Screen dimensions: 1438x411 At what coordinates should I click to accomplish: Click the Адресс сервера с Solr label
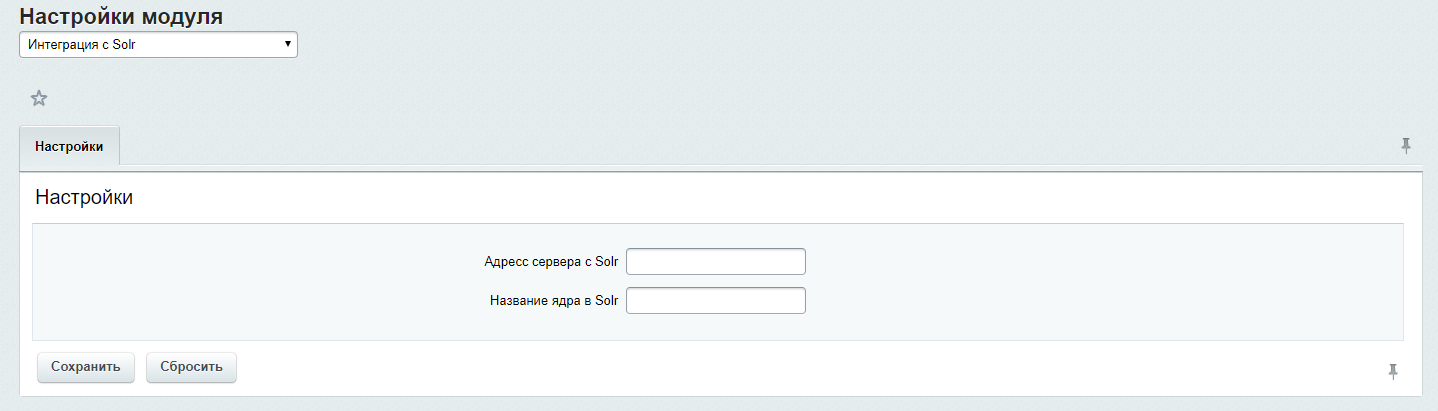(x=552, y=262)
